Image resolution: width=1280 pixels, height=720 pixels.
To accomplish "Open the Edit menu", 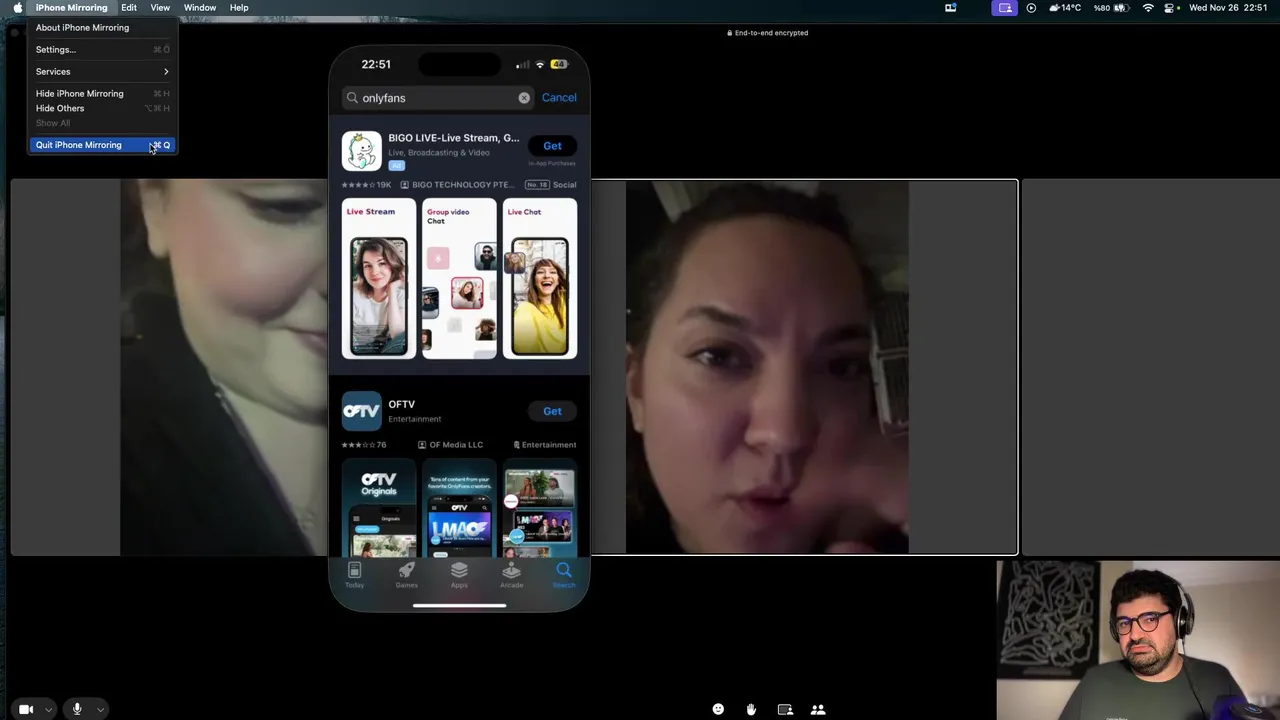I will click(x=129, y=7).
